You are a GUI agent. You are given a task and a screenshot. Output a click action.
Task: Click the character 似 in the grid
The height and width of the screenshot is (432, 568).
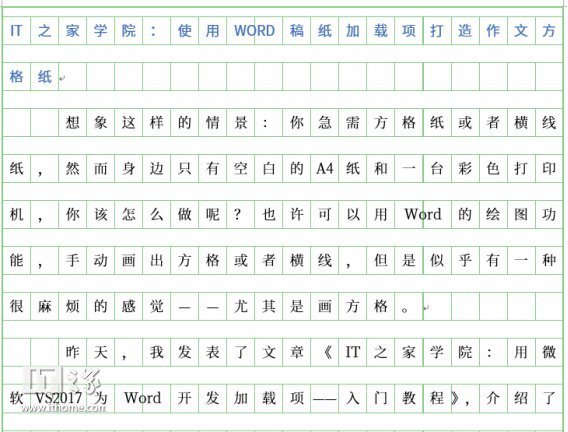437,260
